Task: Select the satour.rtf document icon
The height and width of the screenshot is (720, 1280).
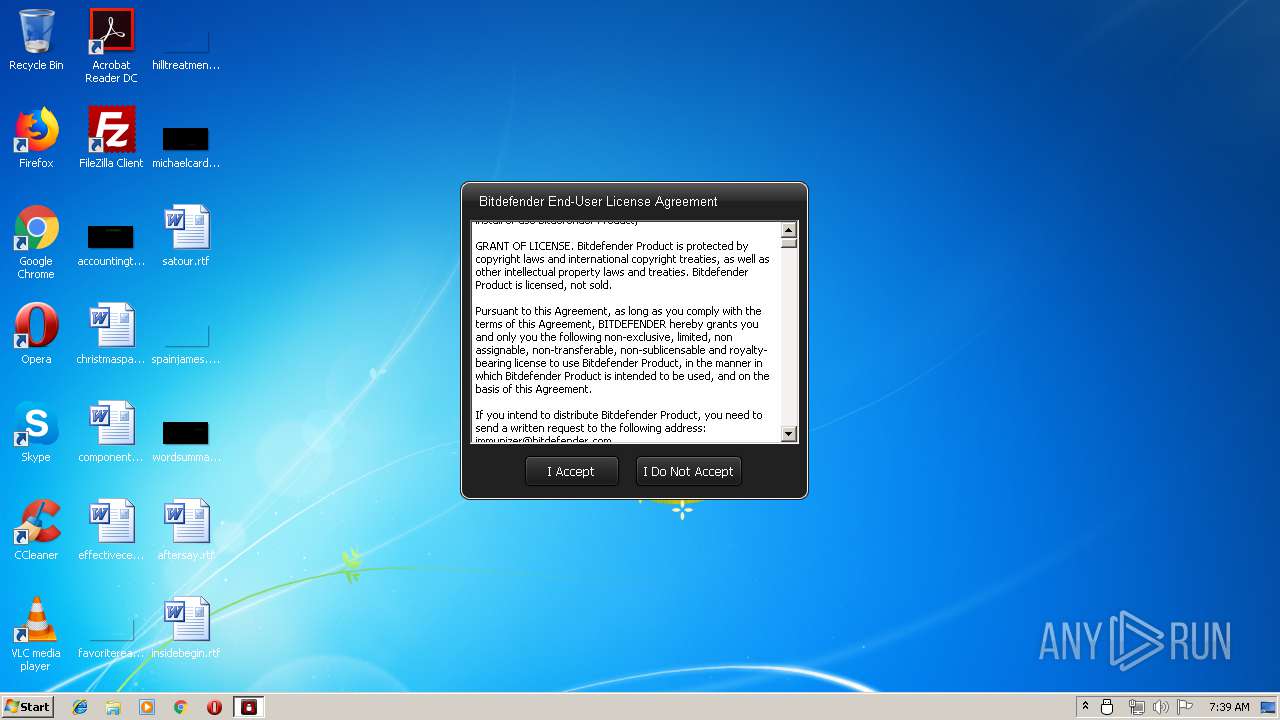Action: pyautogui.click(x=186, y=236)
